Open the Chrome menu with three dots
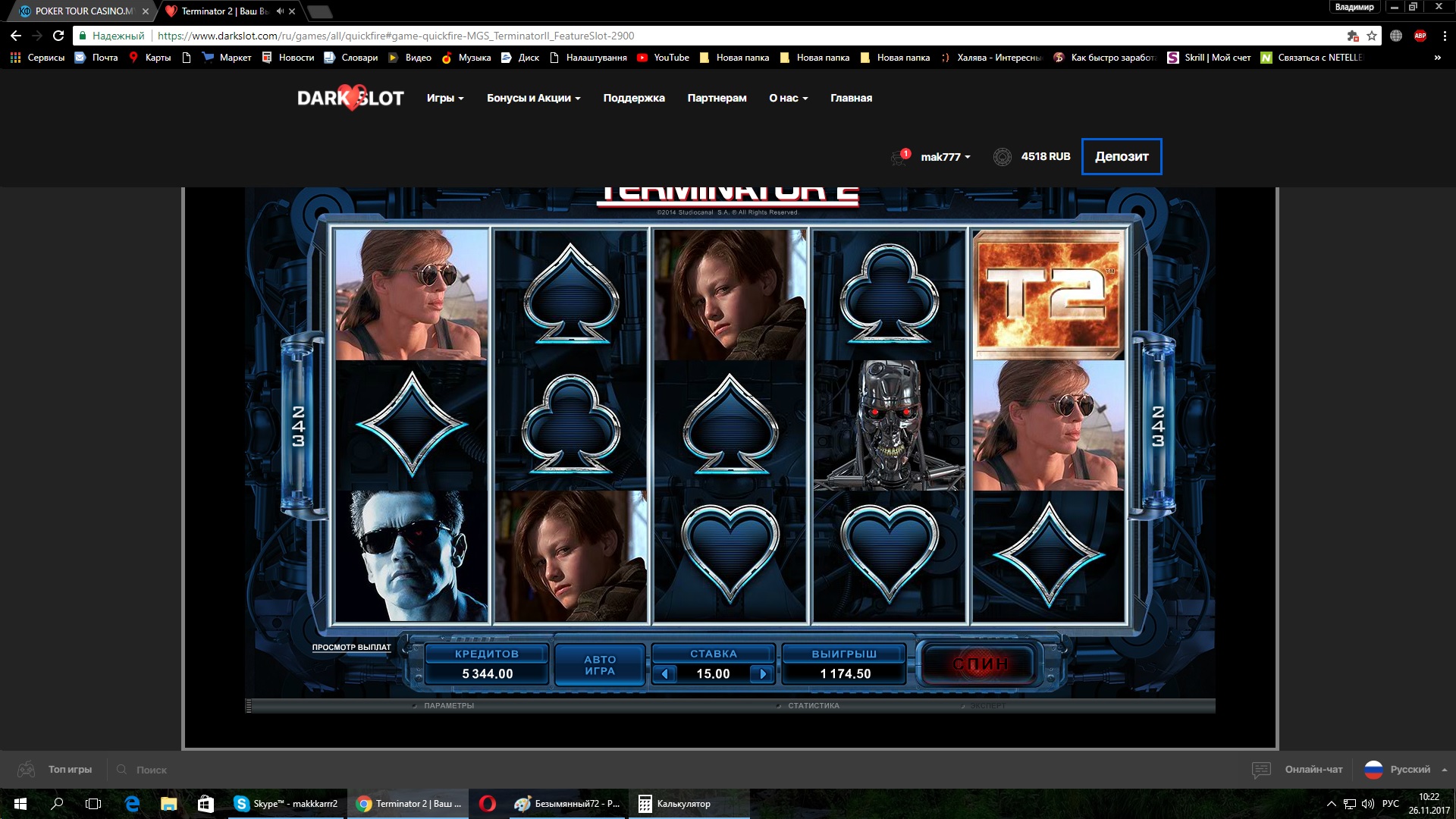1456x819 pixels. click(x=1444, y=36)
